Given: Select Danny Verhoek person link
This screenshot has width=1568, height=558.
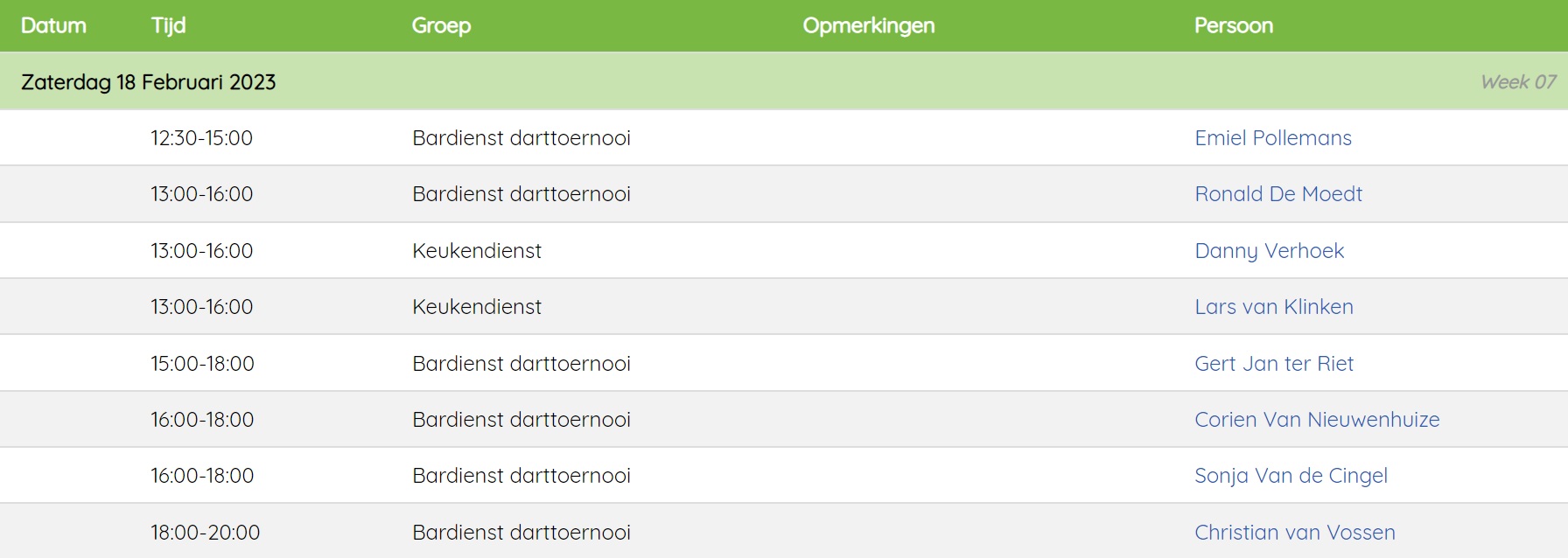Looking at the screenshot, I should coord(1270,251).
